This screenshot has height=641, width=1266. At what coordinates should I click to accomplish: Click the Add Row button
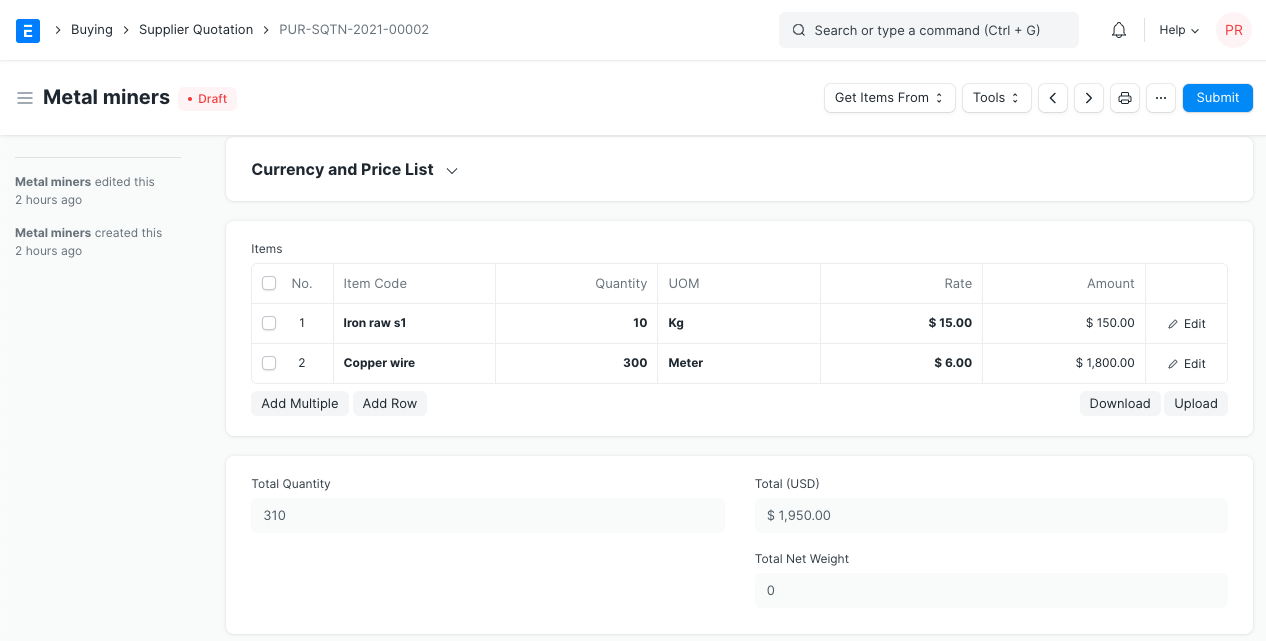coord(389,404)
